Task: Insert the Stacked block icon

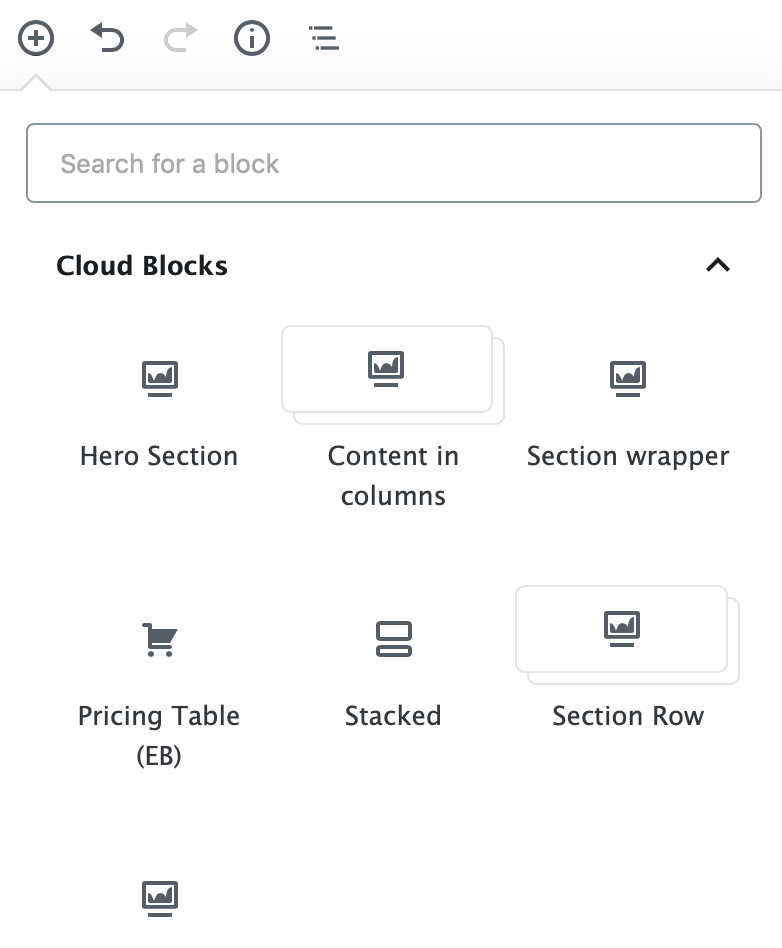Action: (x=394, y=639)
